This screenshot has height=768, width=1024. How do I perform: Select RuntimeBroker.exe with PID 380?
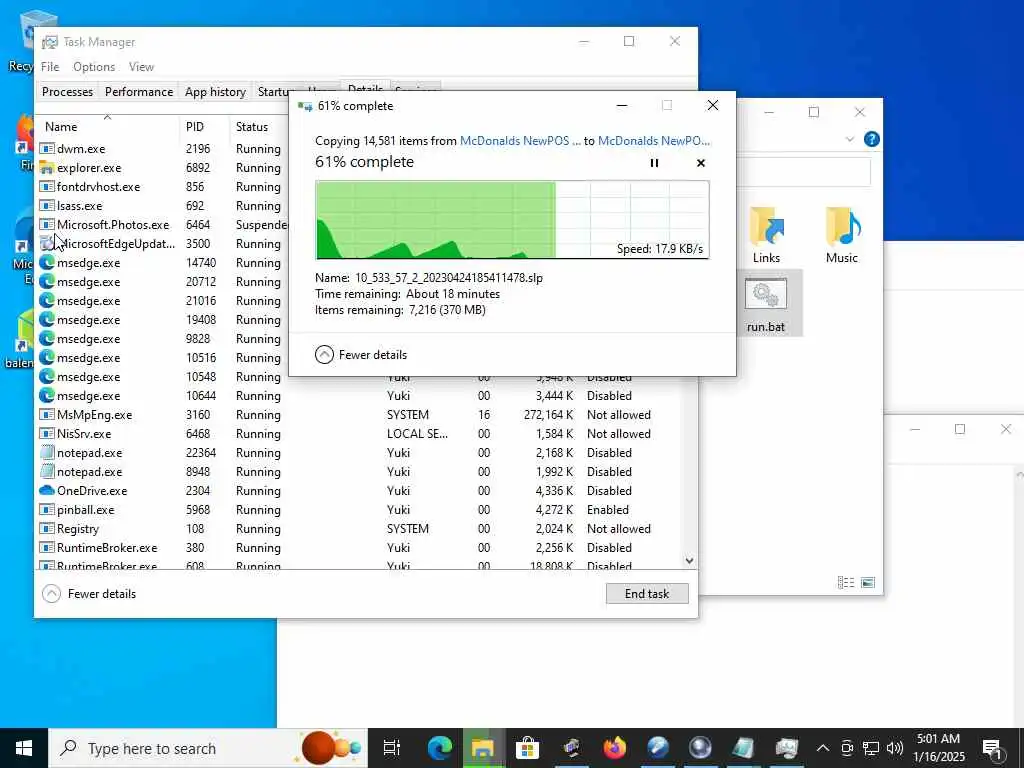(359, 547)
